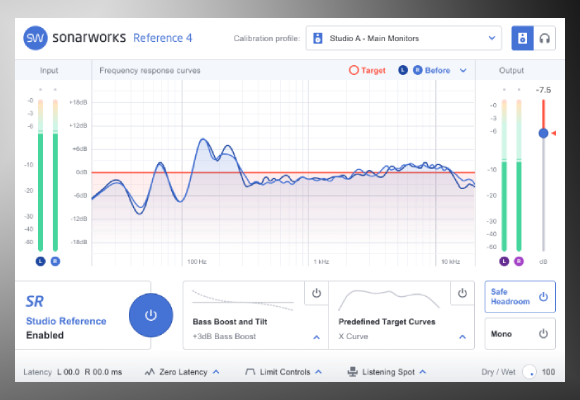Expand the Zero Latency menu
The height and width of the screenshot is (400, 580).
pyautogui.click(x=216, y=372)
